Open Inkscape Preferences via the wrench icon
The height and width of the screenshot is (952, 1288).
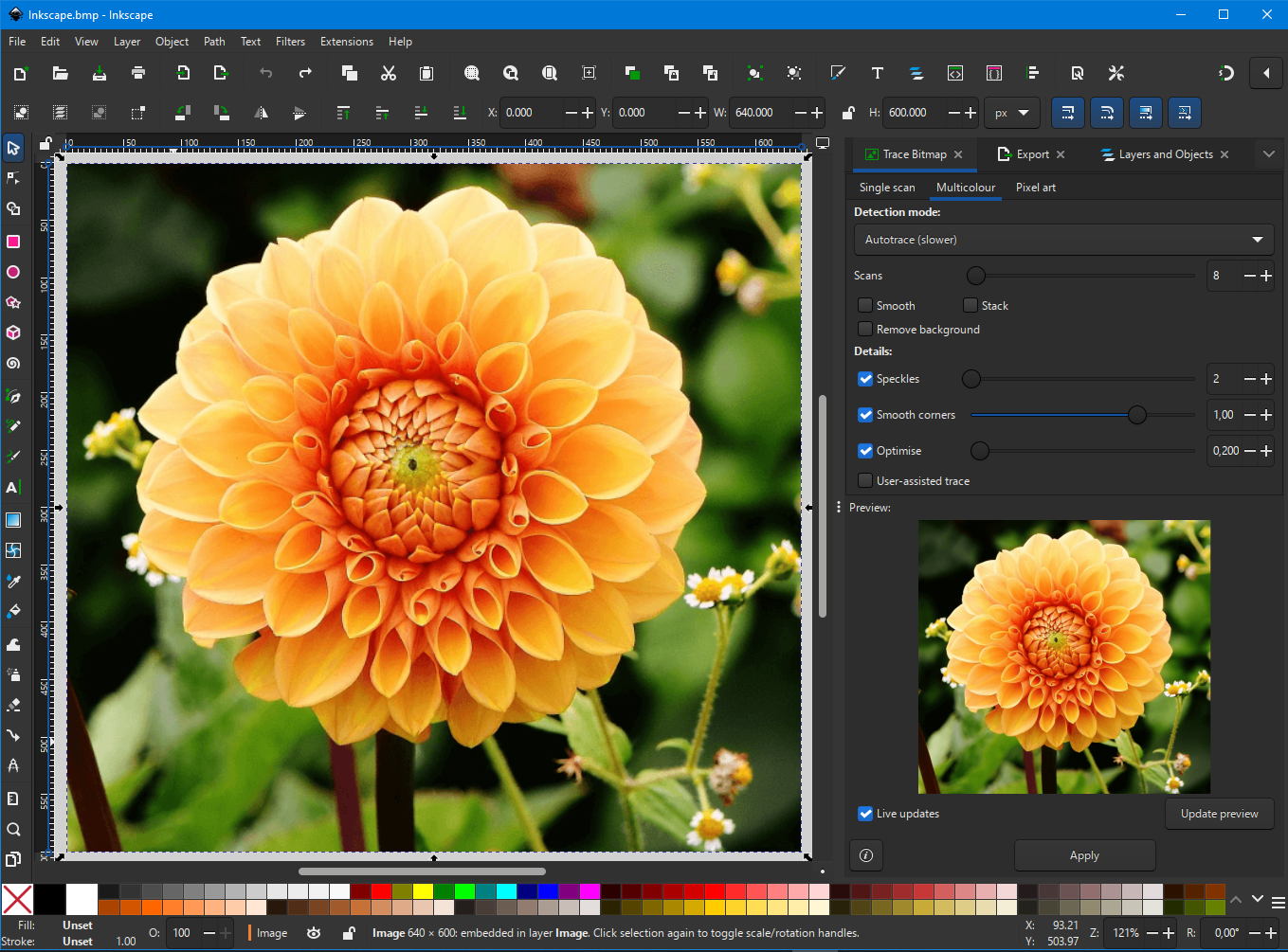1116,73
